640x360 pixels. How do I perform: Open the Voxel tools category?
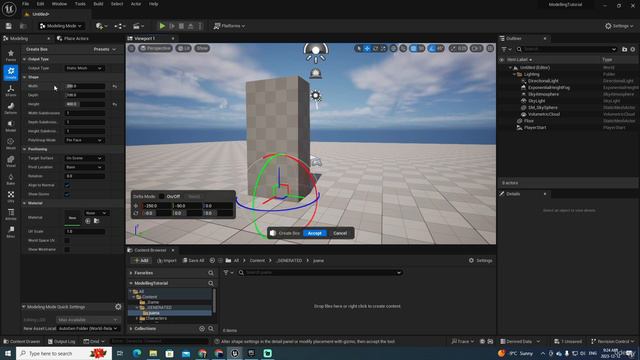(11, 161)
